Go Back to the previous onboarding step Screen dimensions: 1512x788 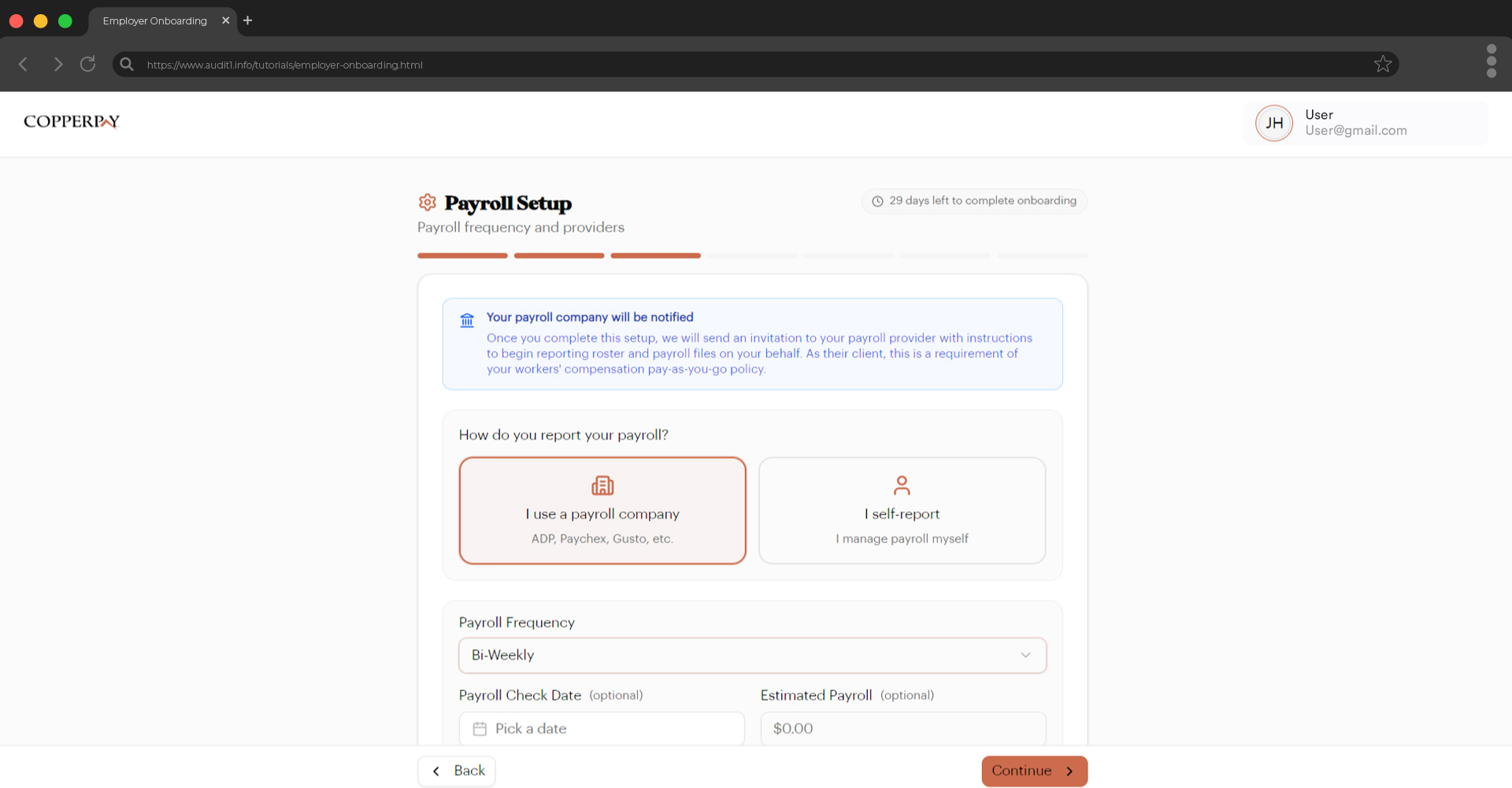(457, 771)
